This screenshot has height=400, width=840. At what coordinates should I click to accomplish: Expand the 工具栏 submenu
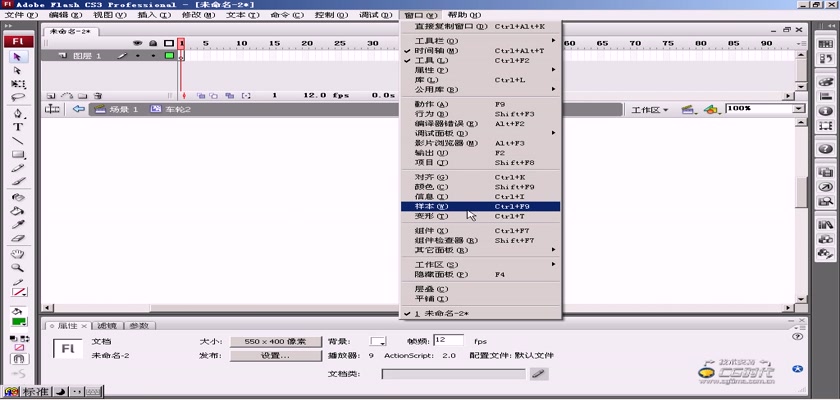480,41
